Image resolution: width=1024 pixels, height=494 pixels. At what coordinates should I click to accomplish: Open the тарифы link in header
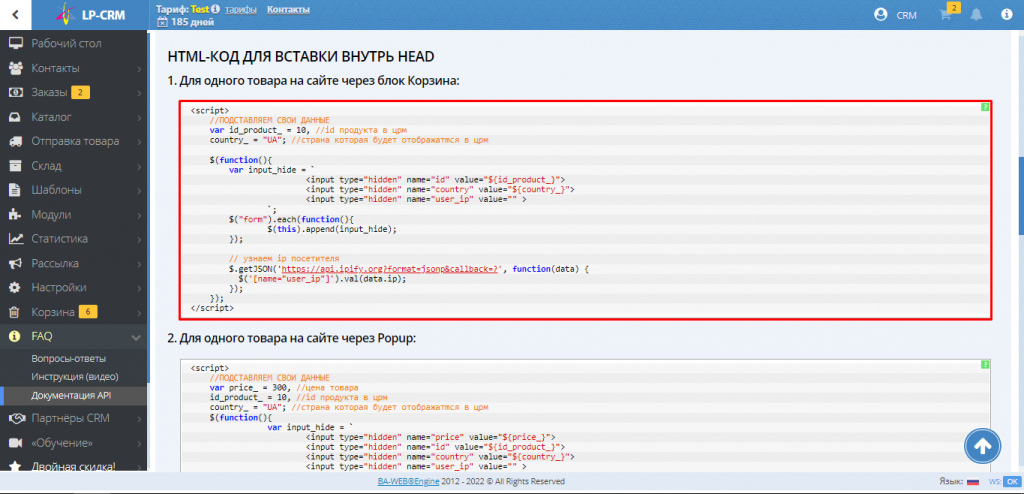[x=240, y=9]
